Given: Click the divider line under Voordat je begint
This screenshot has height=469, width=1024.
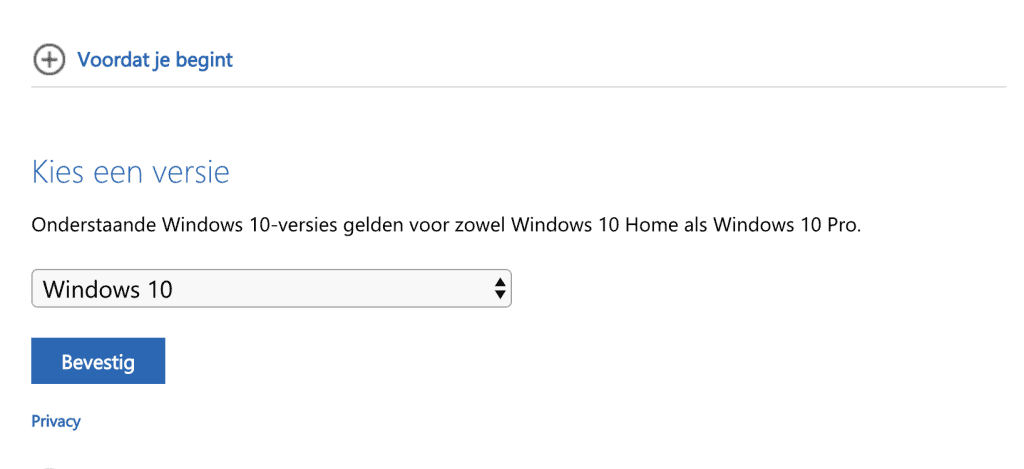Looking at the screenshot, I should point(519,86).
